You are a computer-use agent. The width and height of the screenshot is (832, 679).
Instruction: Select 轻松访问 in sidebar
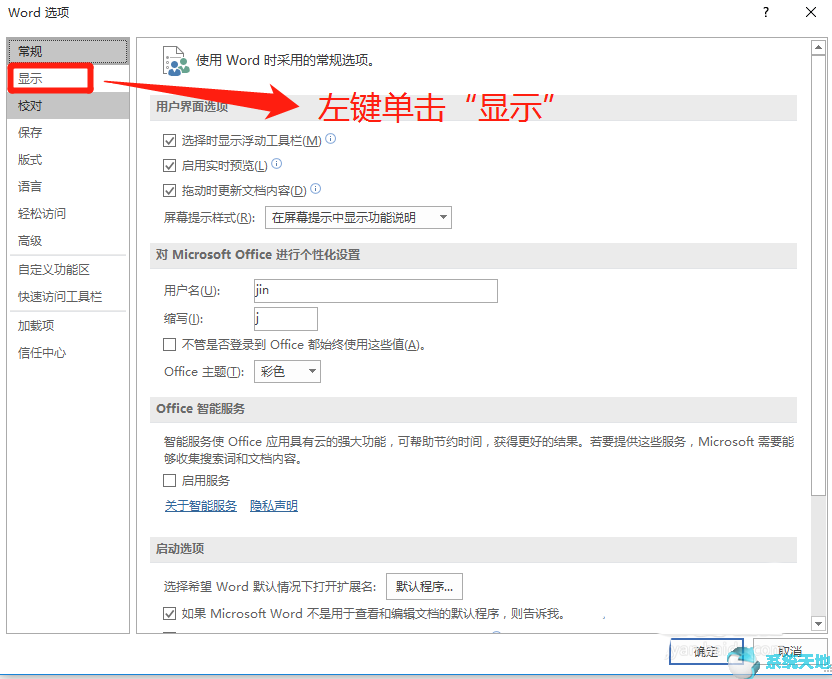pos(68,214)
